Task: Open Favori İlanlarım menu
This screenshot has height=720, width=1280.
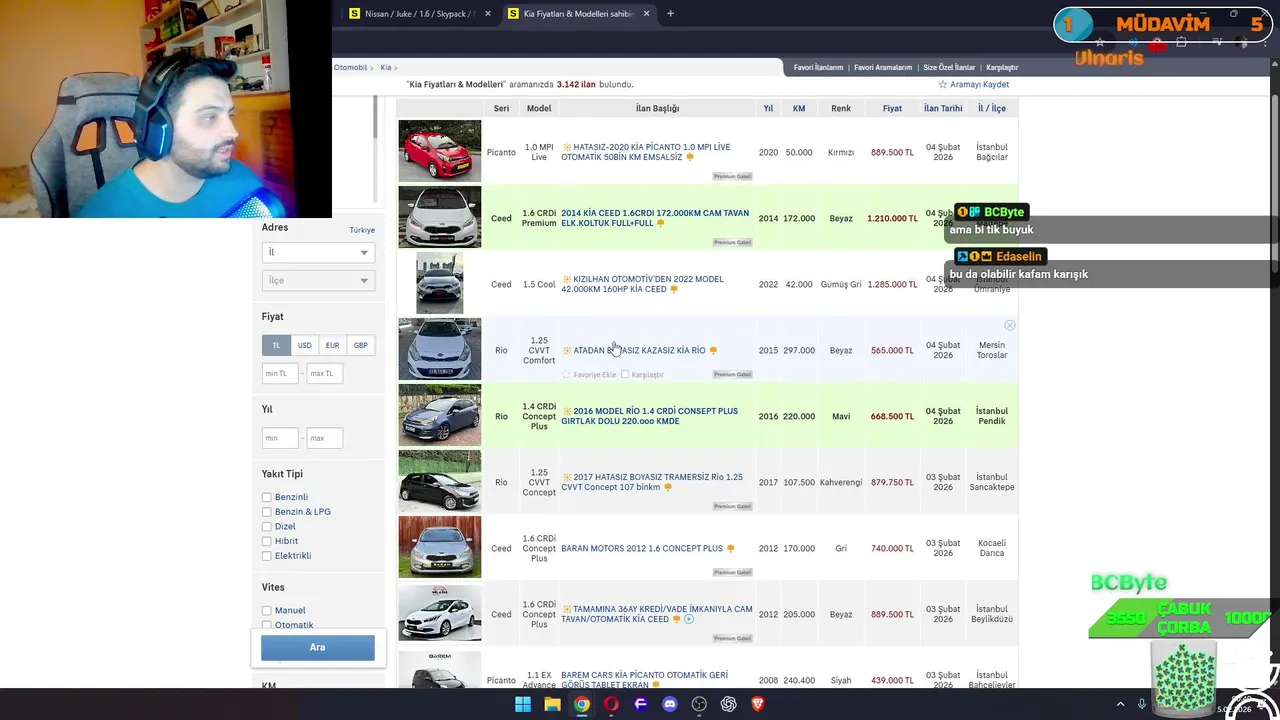Action: point(818,68)
